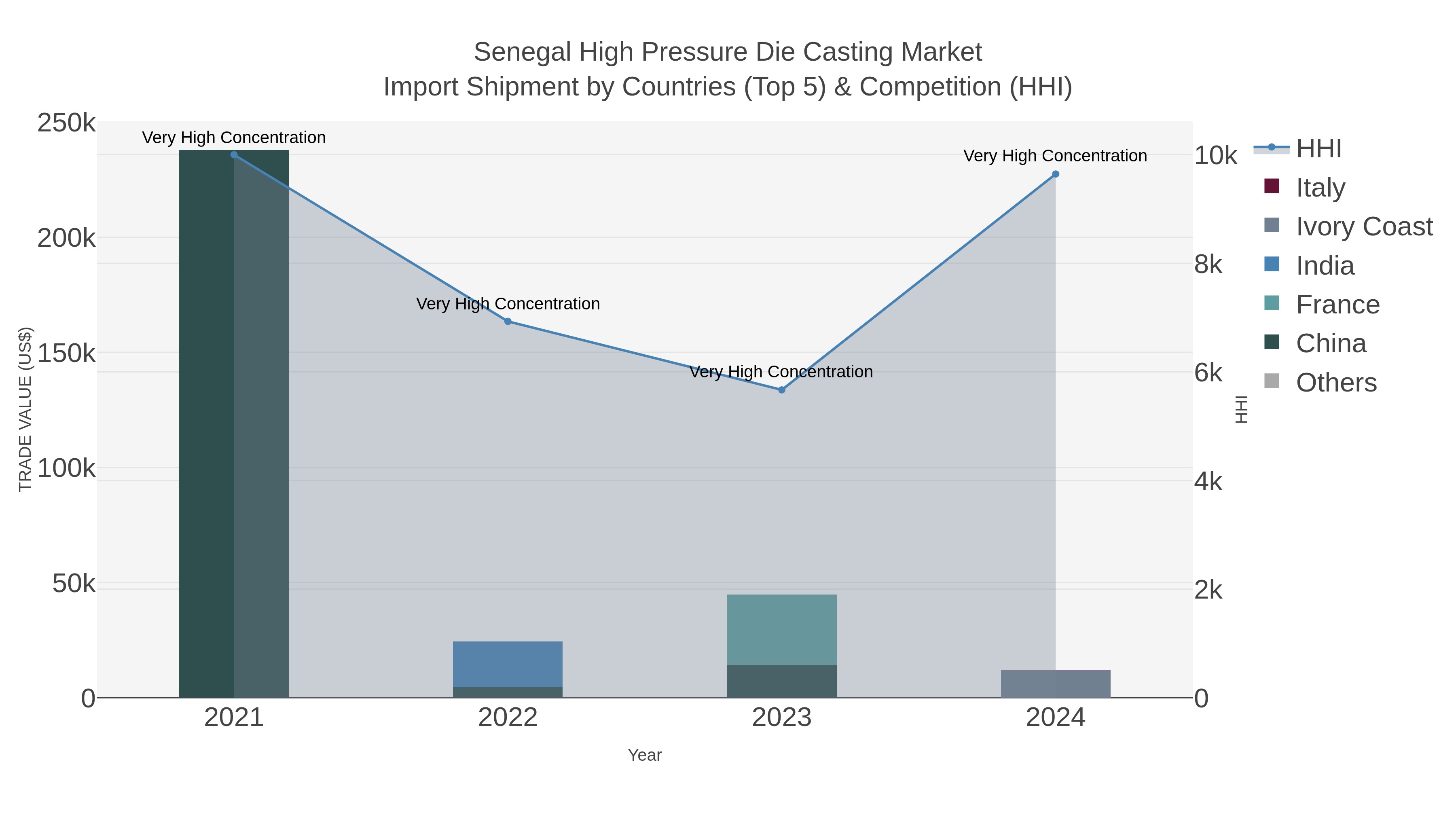
Task: Click the Others gray color swatch
Action: pos(1271,381)
